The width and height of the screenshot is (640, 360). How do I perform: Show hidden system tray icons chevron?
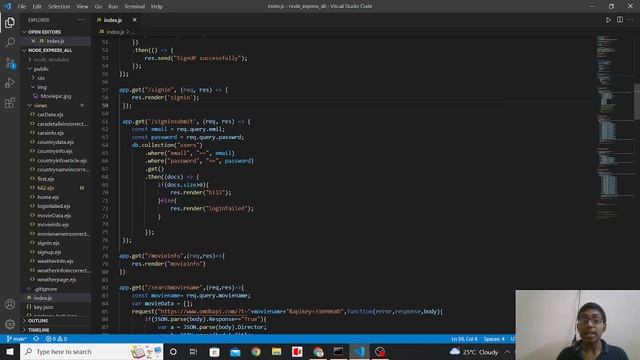pyautogui.click(x=507, y=351)
